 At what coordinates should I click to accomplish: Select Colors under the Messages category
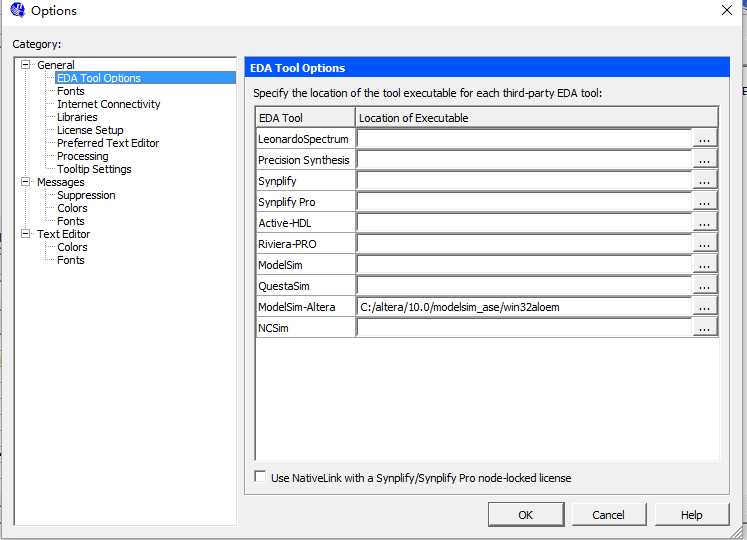pyautogui.click(x=72, y=208)
